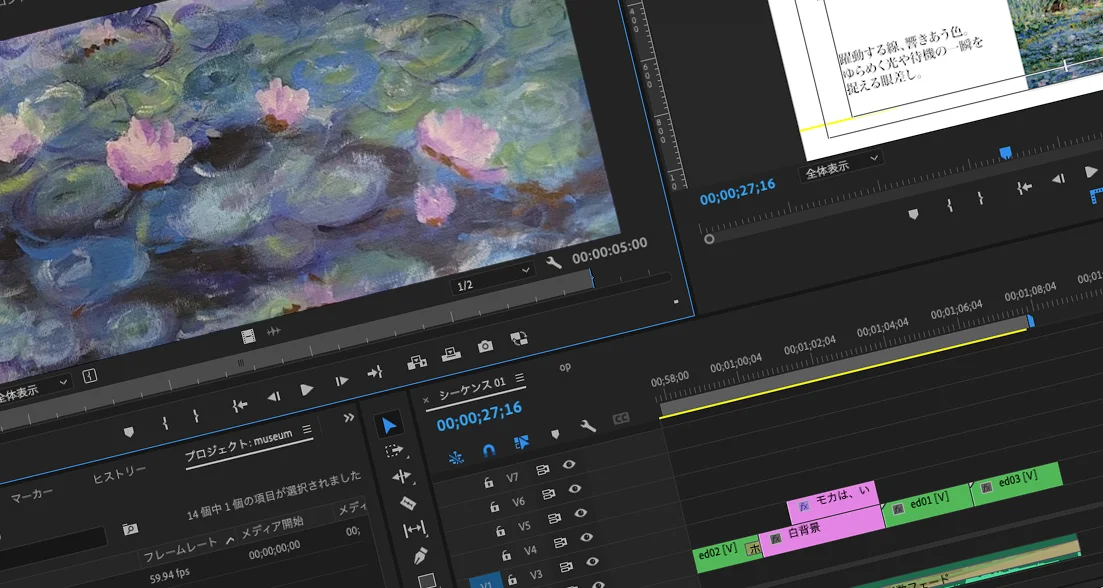Expand hidden panel tabs with double chevron
Screen dimensions: 1103x588
(349, 417)
